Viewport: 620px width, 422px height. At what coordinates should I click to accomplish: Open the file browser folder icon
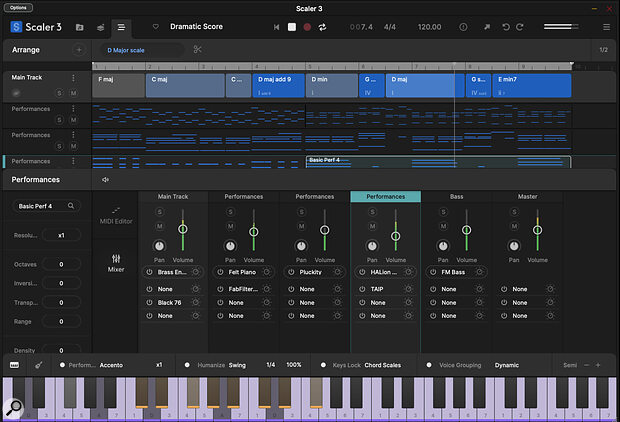pyautogui.click(x=79, y=27)
